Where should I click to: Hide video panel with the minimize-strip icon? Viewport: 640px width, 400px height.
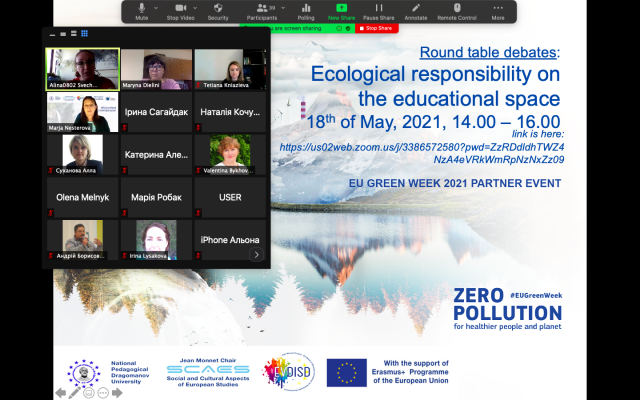click(52, 34)
